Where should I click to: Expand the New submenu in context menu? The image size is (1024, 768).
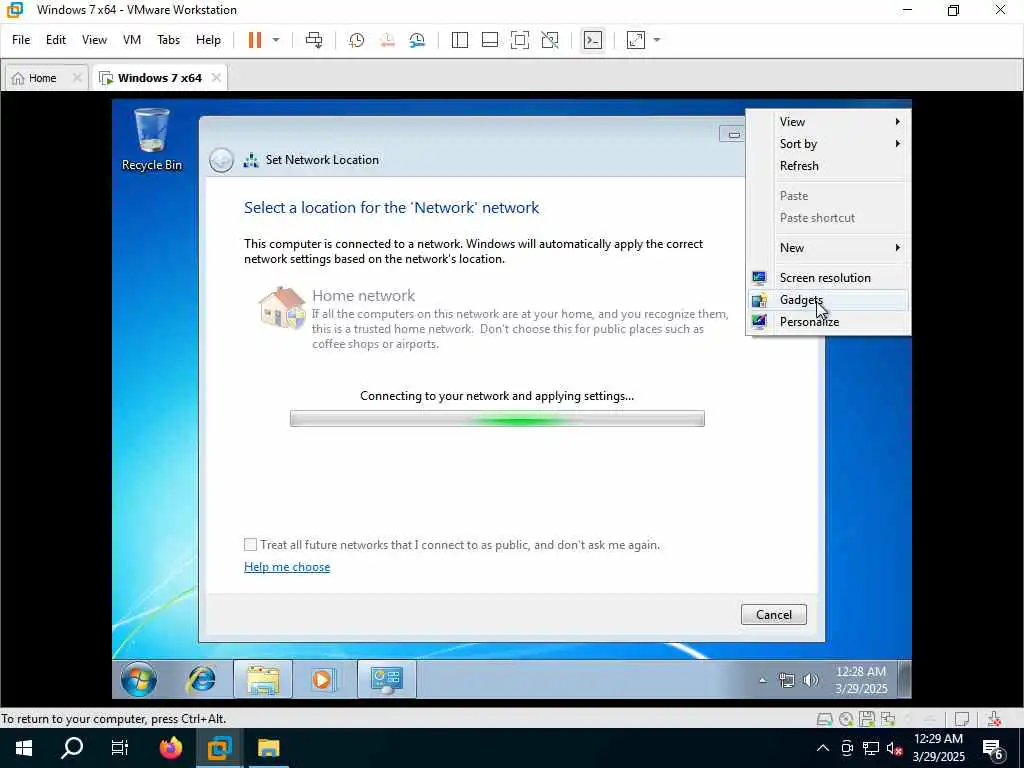tap(828, 248)
